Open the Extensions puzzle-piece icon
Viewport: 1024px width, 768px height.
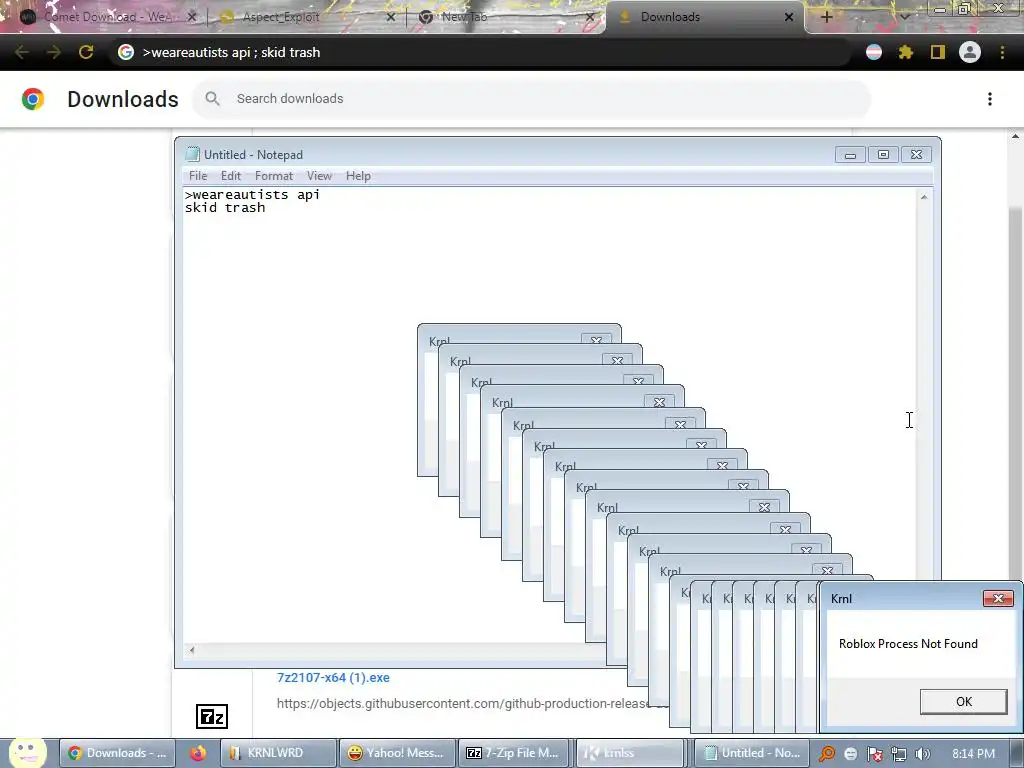pyautogui.click(x=905, y=52)
